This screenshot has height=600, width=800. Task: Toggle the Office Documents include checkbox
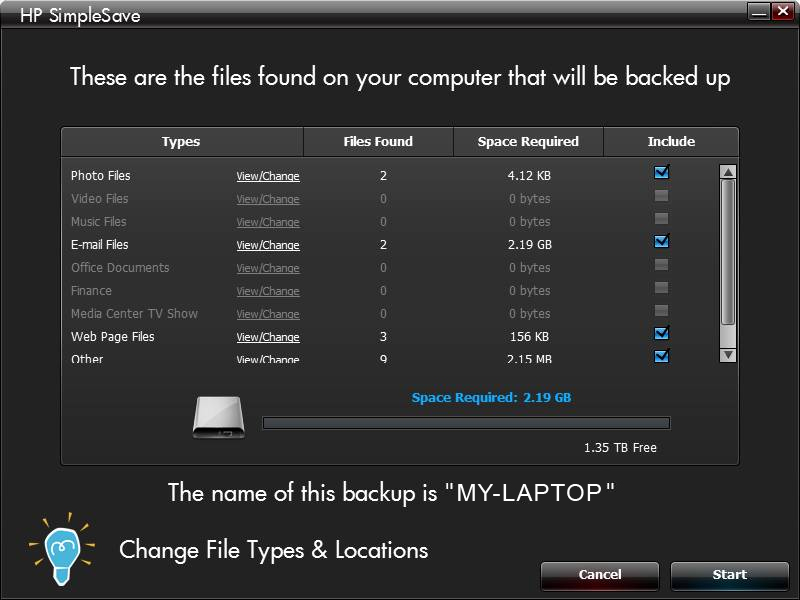click(x=661, y=264)
